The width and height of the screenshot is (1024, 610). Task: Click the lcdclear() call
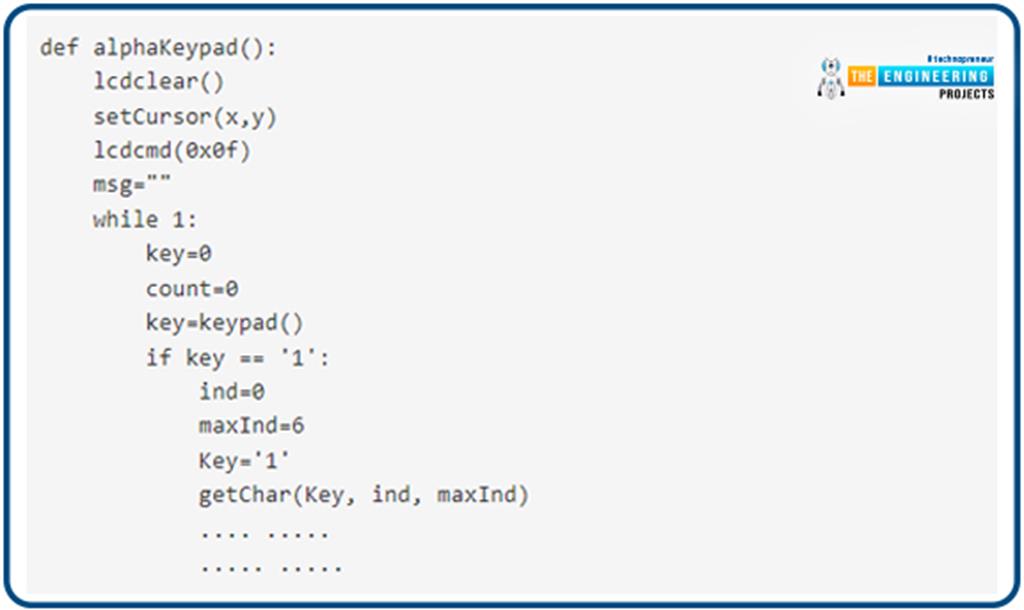coord(159,82)
